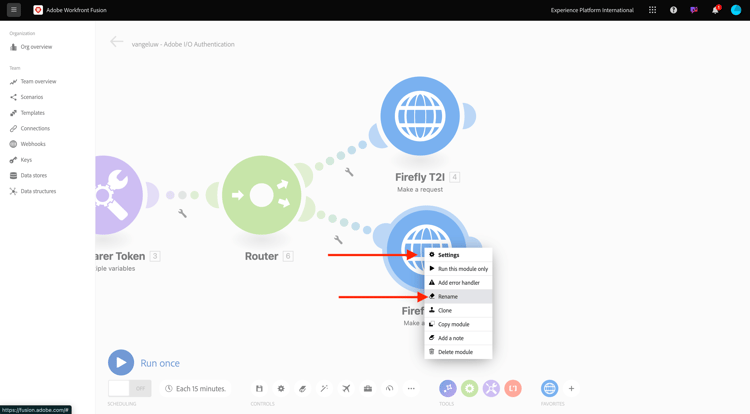This screenshot has height=414, width=750.
Task: Click the Run once play button
Action: [x=121, y=362]
